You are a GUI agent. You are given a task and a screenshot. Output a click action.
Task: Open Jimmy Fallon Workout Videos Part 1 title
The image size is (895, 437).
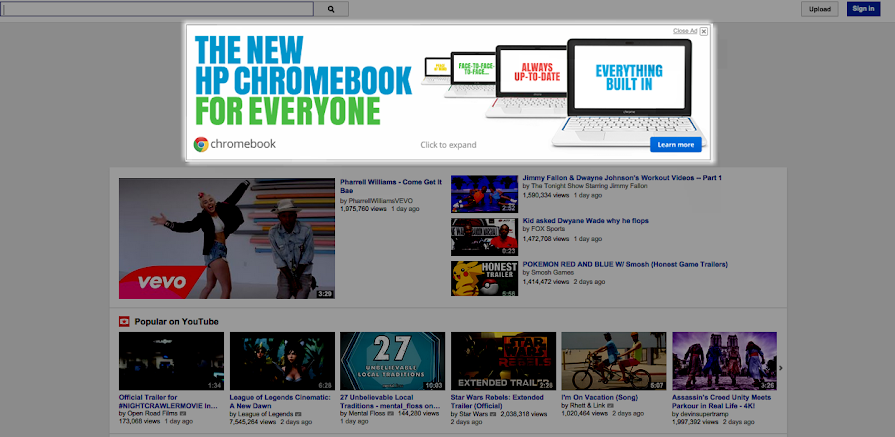622,177
